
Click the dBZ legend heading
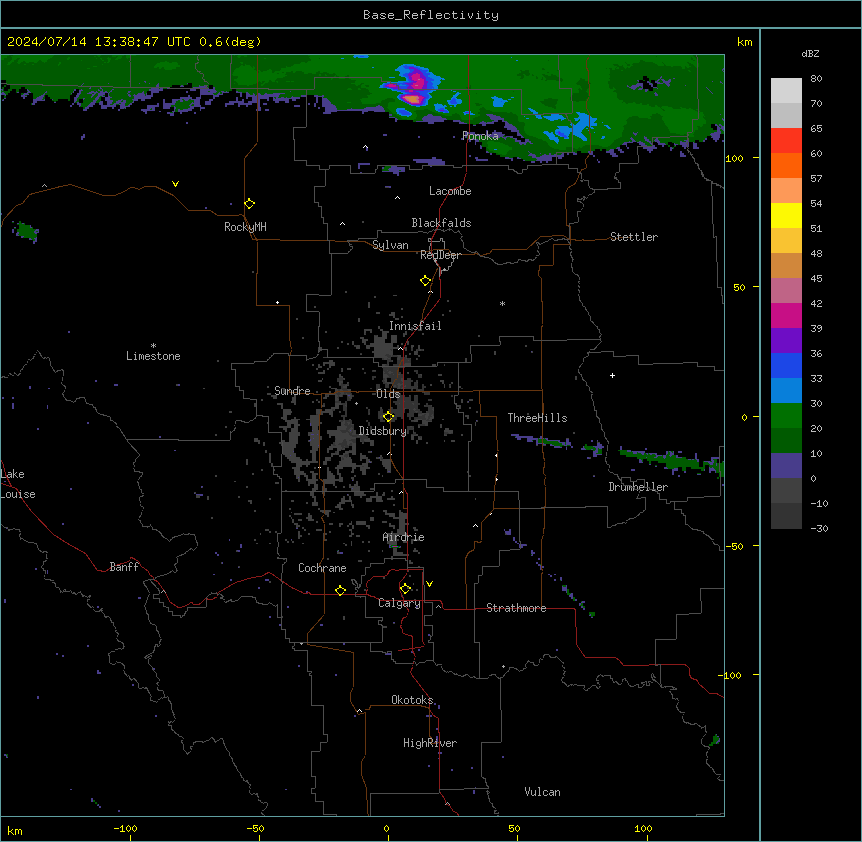[810, 53]
